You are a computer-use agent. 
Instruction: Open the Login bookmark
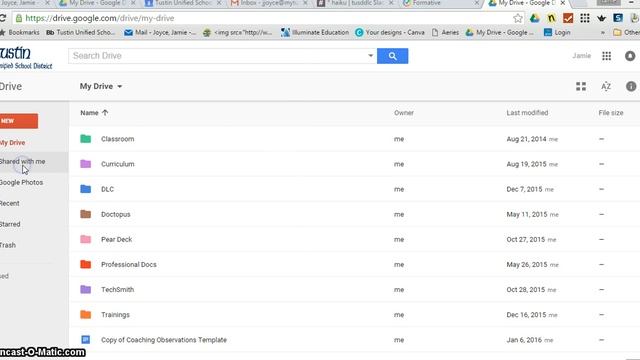(x=557, y=32)
